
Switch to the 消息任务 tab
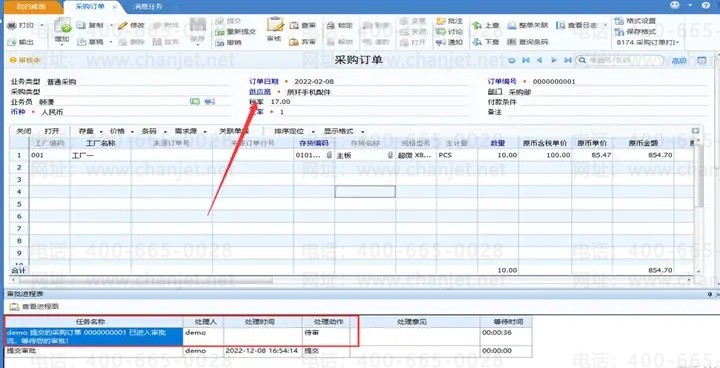[x=147, y=7]
